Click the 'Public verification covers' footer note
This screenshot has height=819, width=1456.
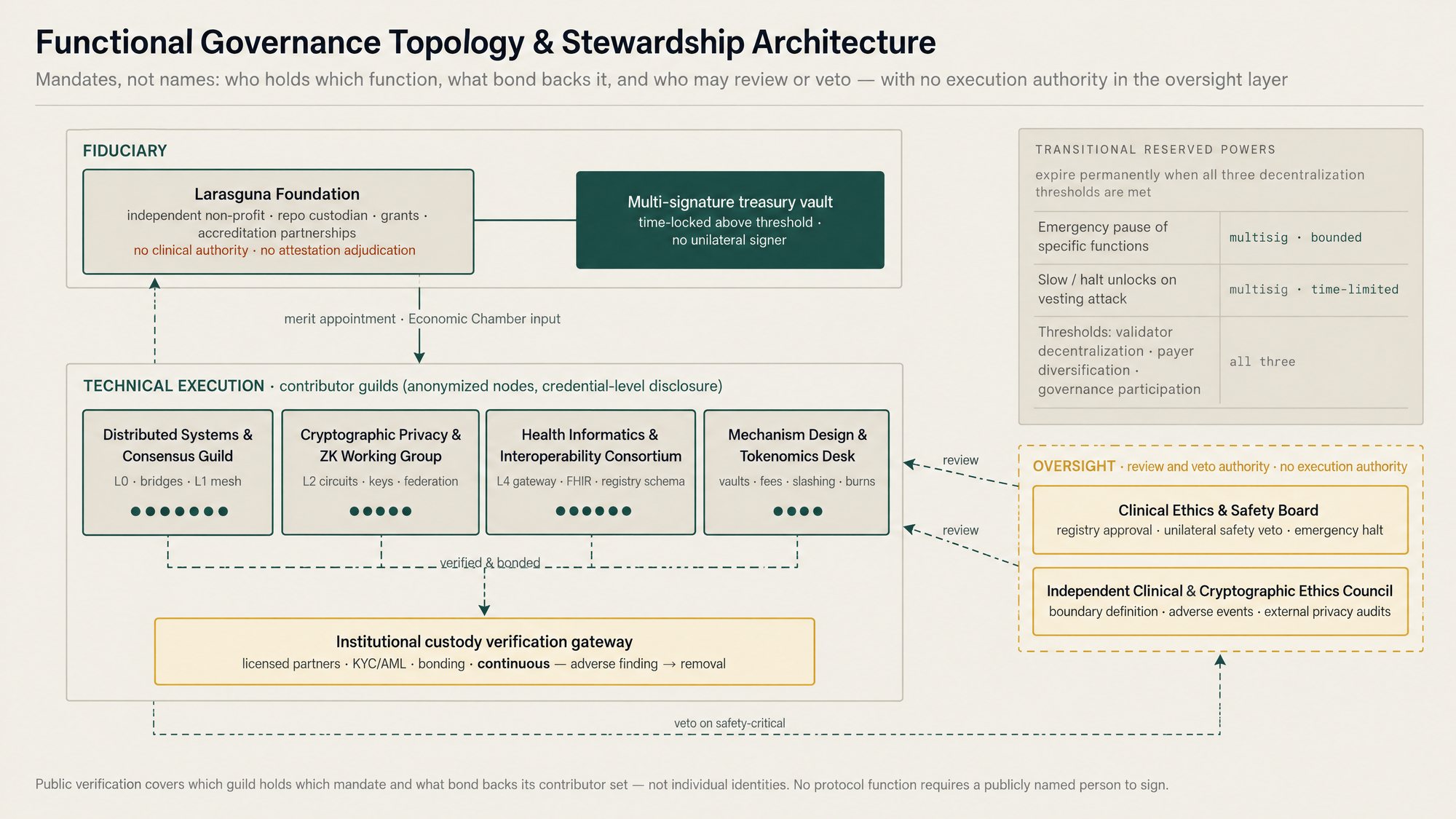coord(602,785)
